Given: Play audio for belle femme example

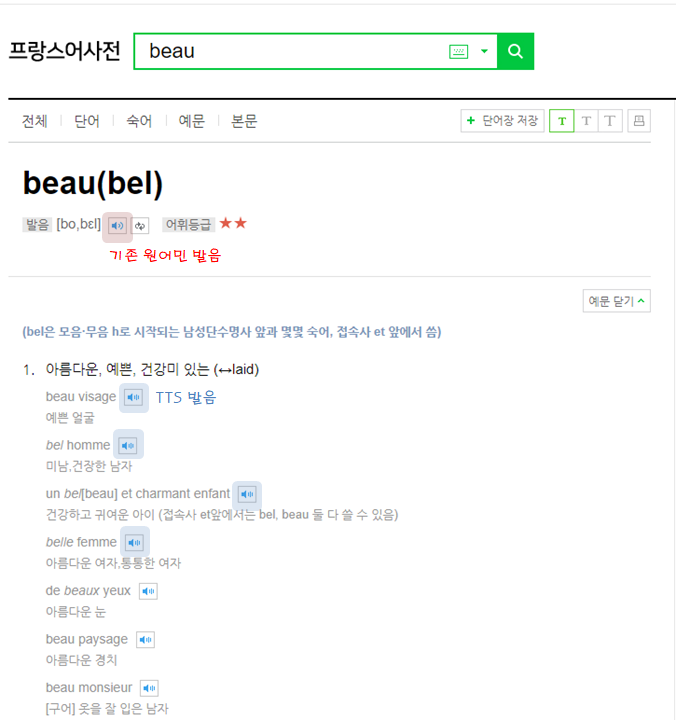Looking at the screenshot, I should (x=135, y=542).
